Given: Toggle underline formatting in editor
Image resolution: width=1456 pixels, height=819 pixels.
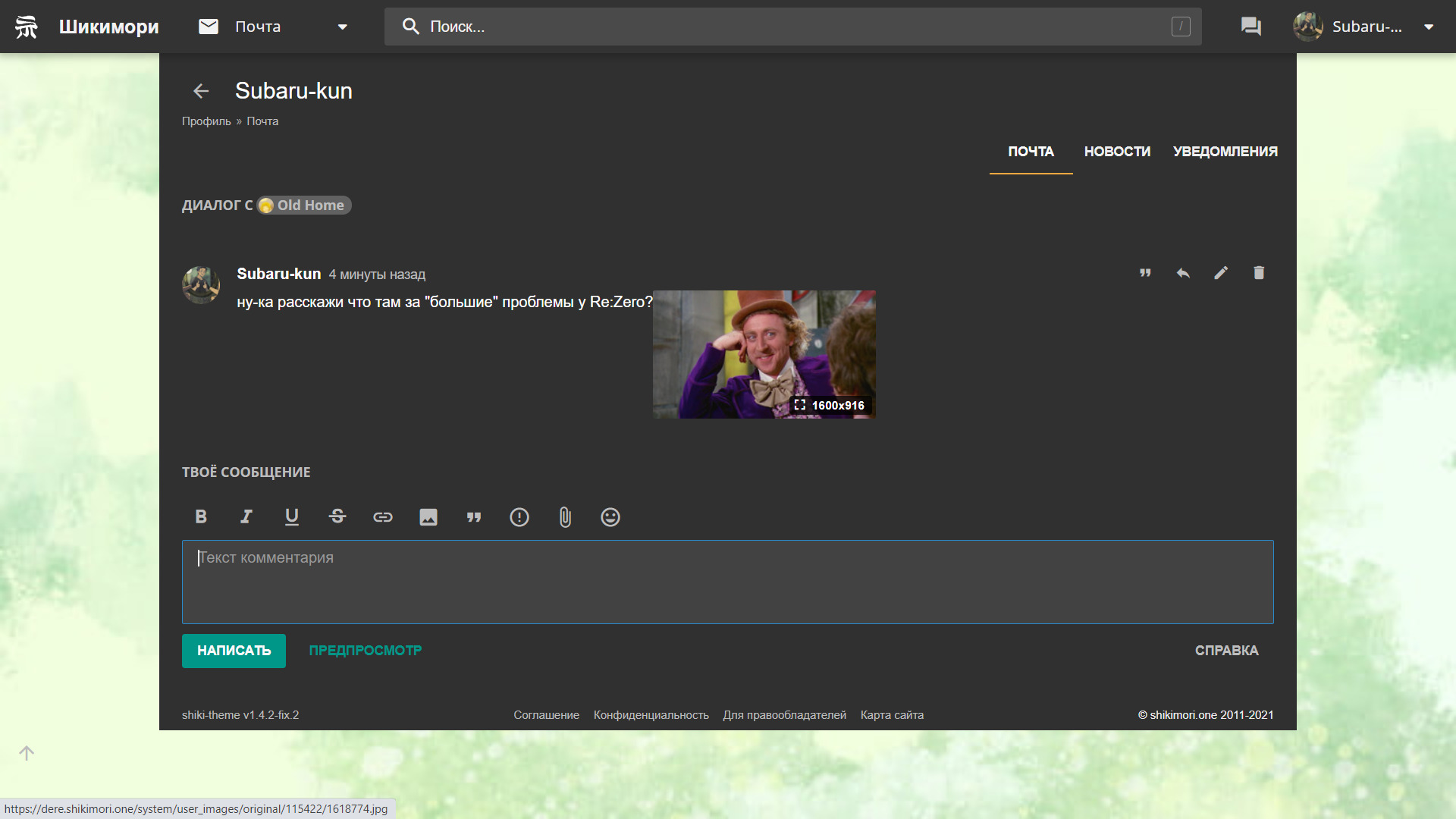Looking at the screenshot, I should click(x=292, y=517).
